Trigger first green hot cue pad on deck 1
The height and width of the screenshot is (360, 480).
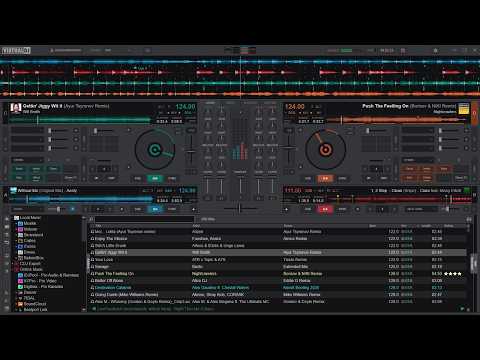[19, 169]
